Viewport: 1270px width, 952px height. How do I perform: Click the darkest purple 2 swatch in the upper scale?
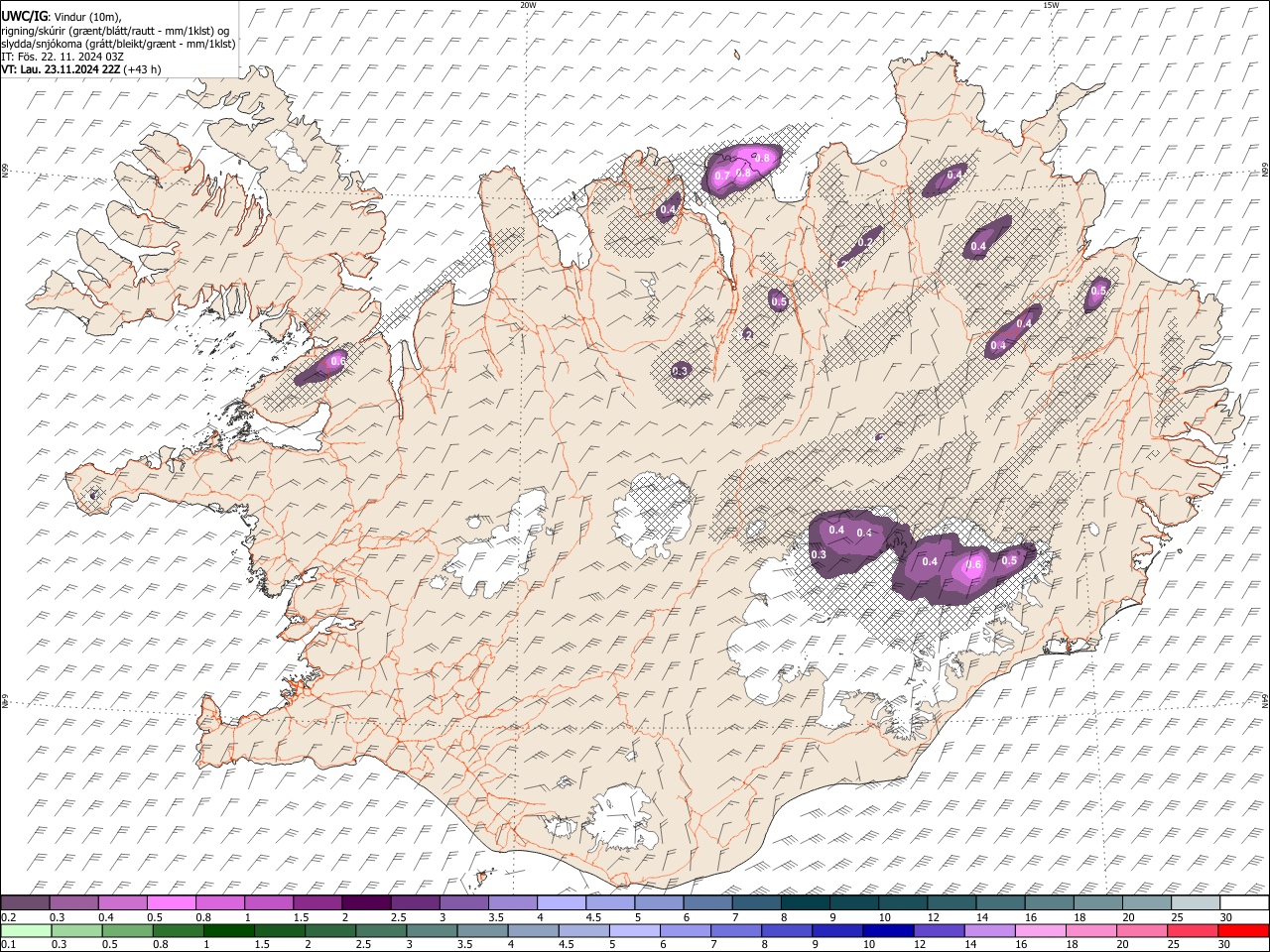(366, 903)
